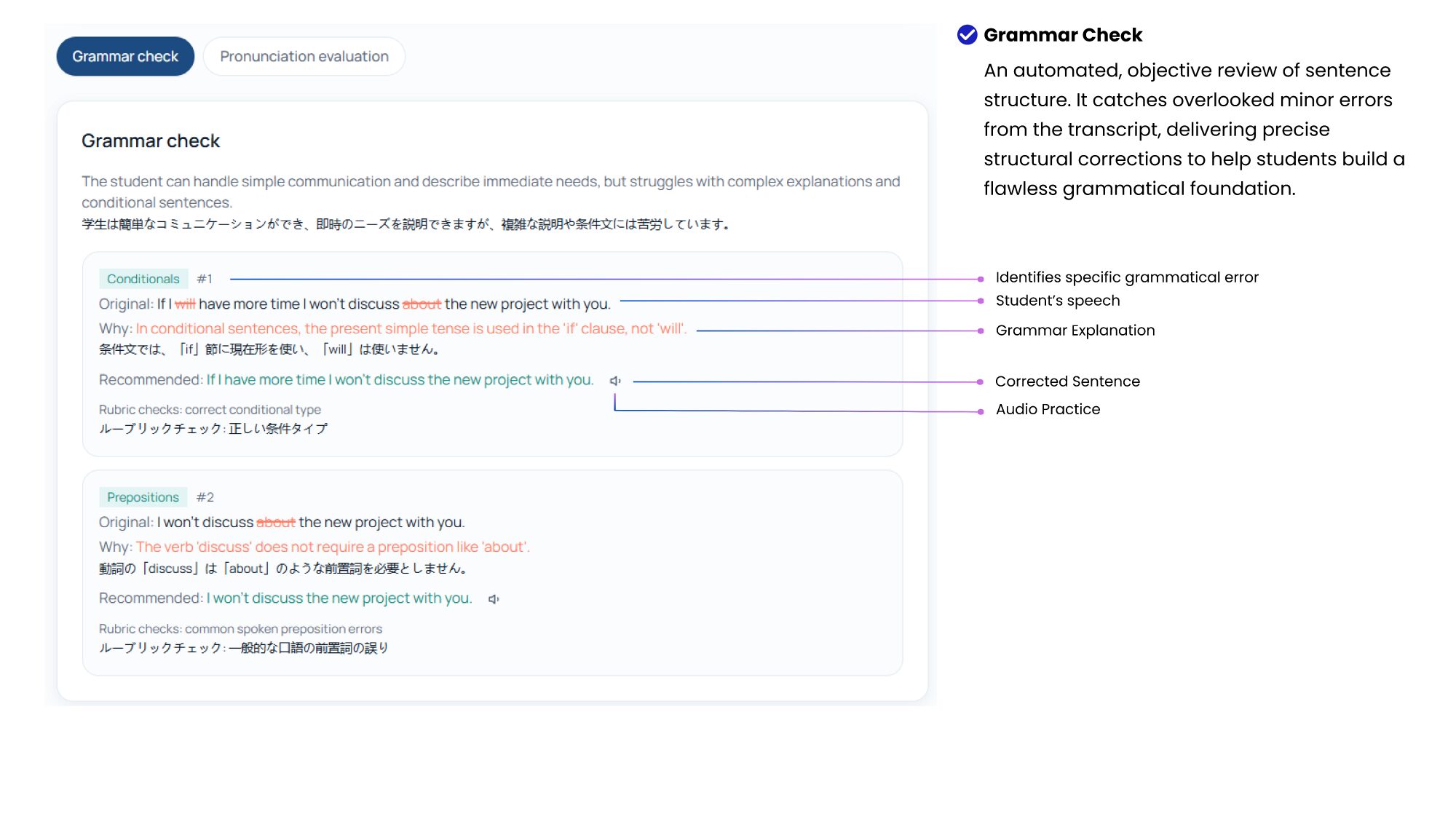Click the Grammar check section heading
The image size is (1456, 819).
point(151,141)
